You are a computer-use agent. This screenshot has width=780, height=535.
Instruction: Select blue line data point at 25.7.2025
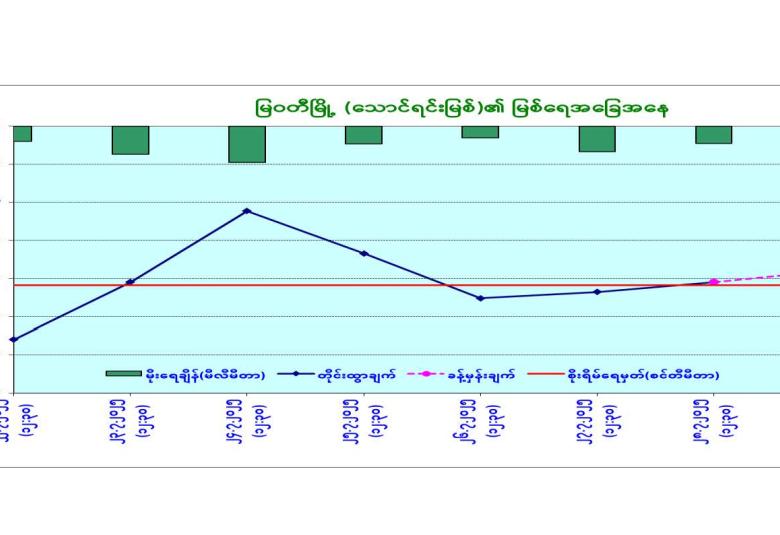364,253
